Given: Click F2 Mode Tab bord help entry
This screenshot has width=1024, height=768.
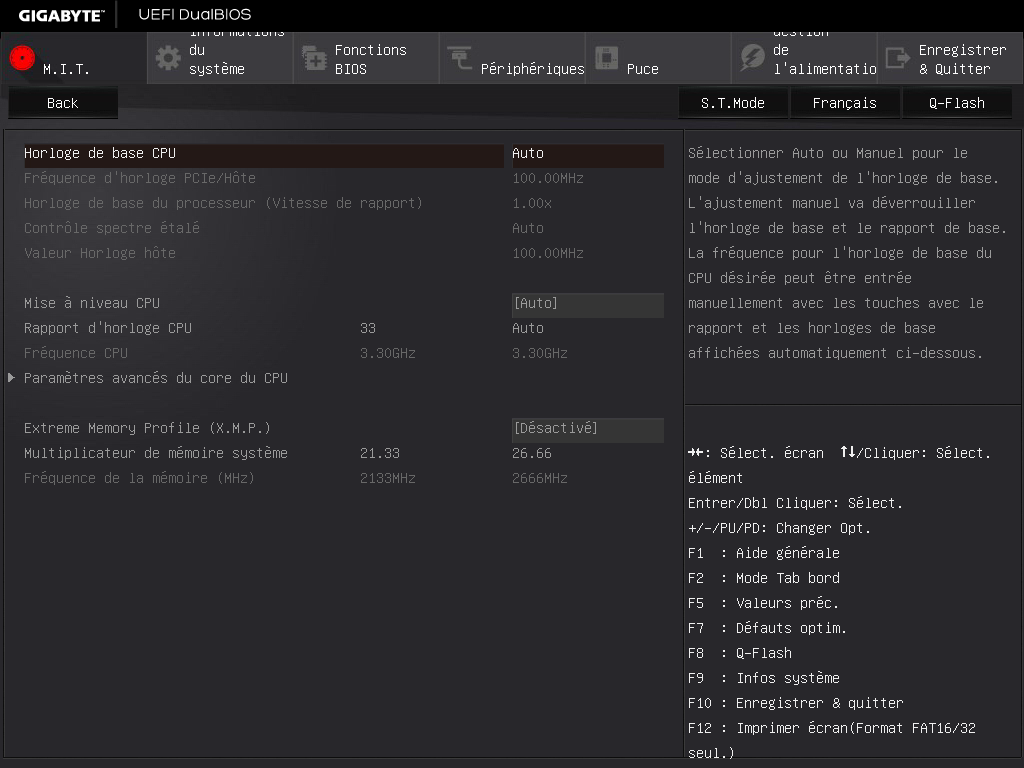Looking at the screenshot, I should 763,579.
